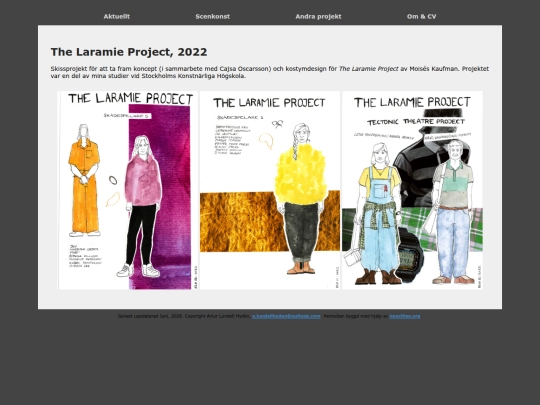Open the Om & CV page
540x405 pixels.
(x=422, y=17)
